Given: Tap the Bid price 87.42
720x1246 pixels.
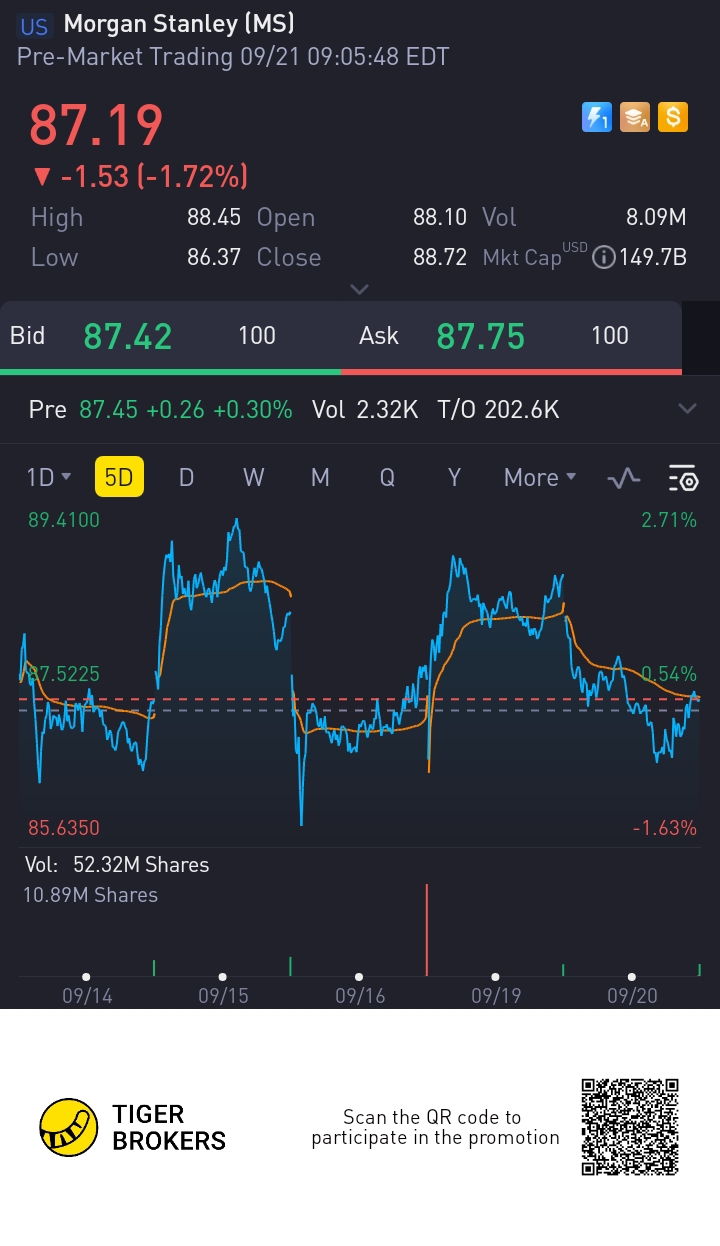Looking at the screenshot, I should click(x=128, y=337).
